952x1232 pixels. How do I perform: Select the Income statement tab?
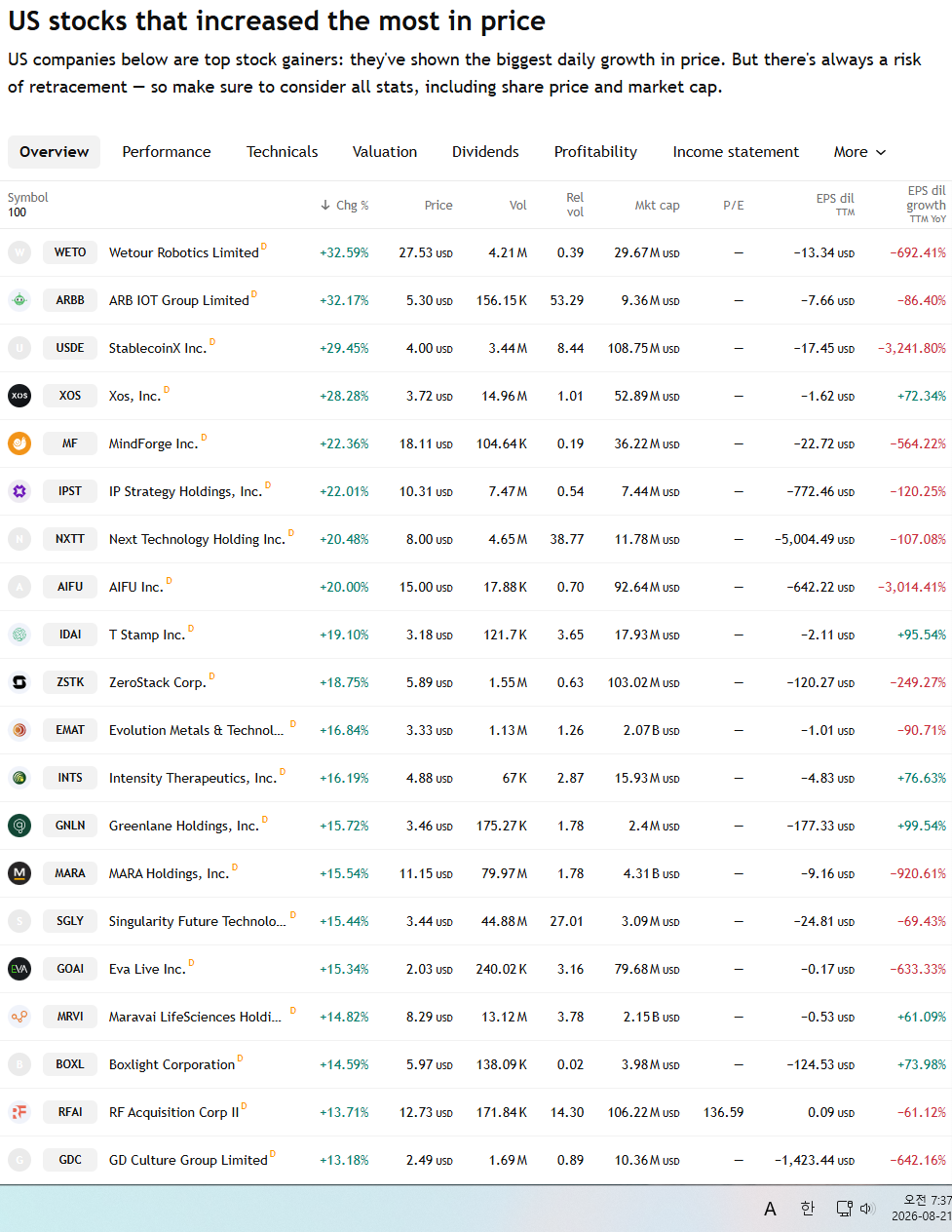click(x=736, y=152)
